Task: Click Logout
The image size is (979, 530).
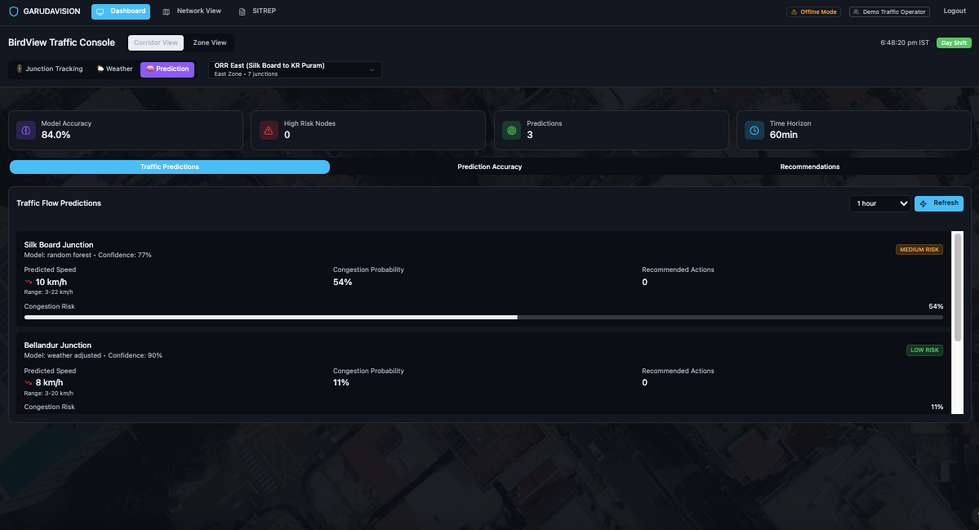Action: pos(955,11)
